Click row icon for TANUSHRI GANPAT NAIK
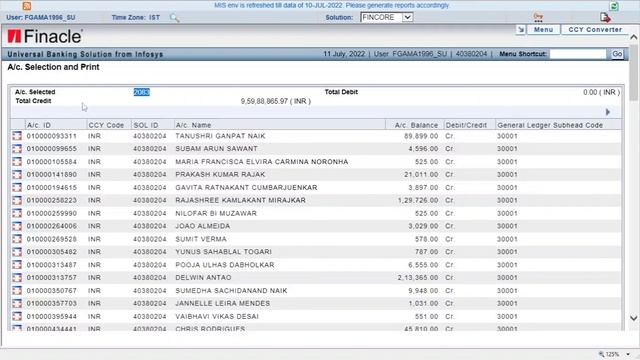The image size is (640, 360). tap(17, 136)
